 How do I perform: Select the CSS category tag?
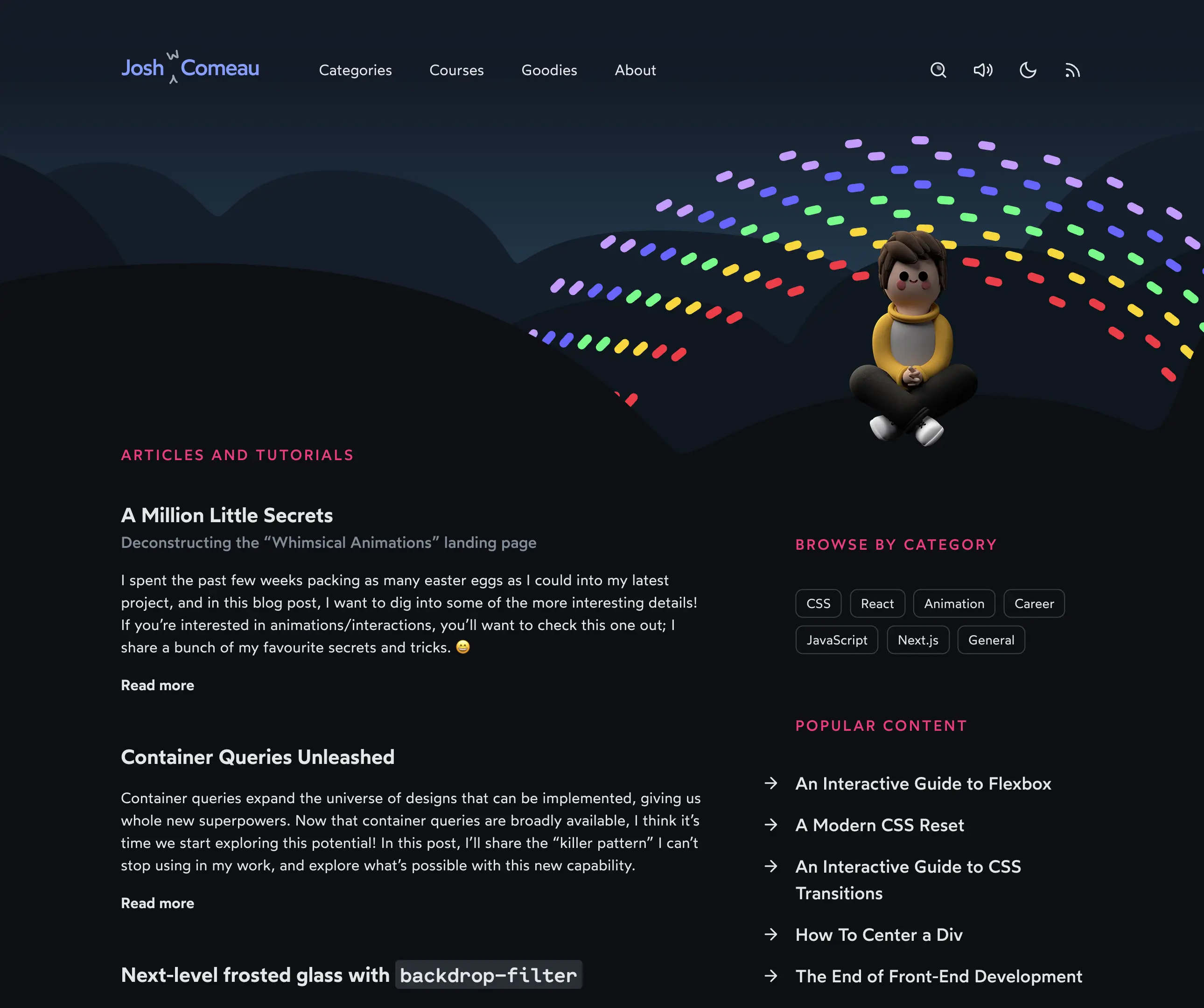coord(819,603)
